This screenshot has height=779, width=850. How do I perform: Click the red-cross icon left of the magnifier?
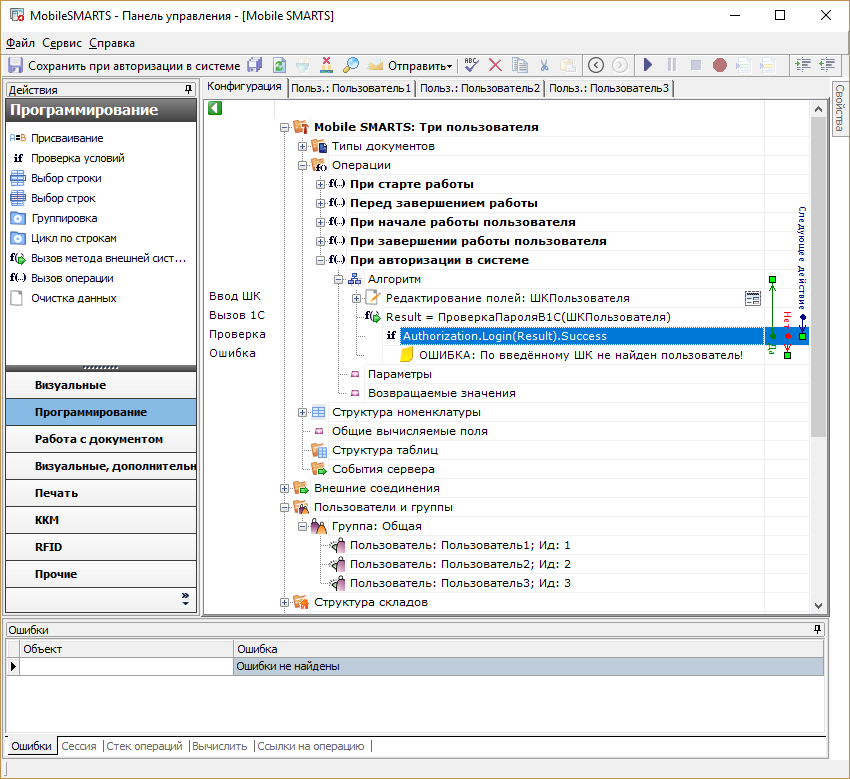coord(326,66)
